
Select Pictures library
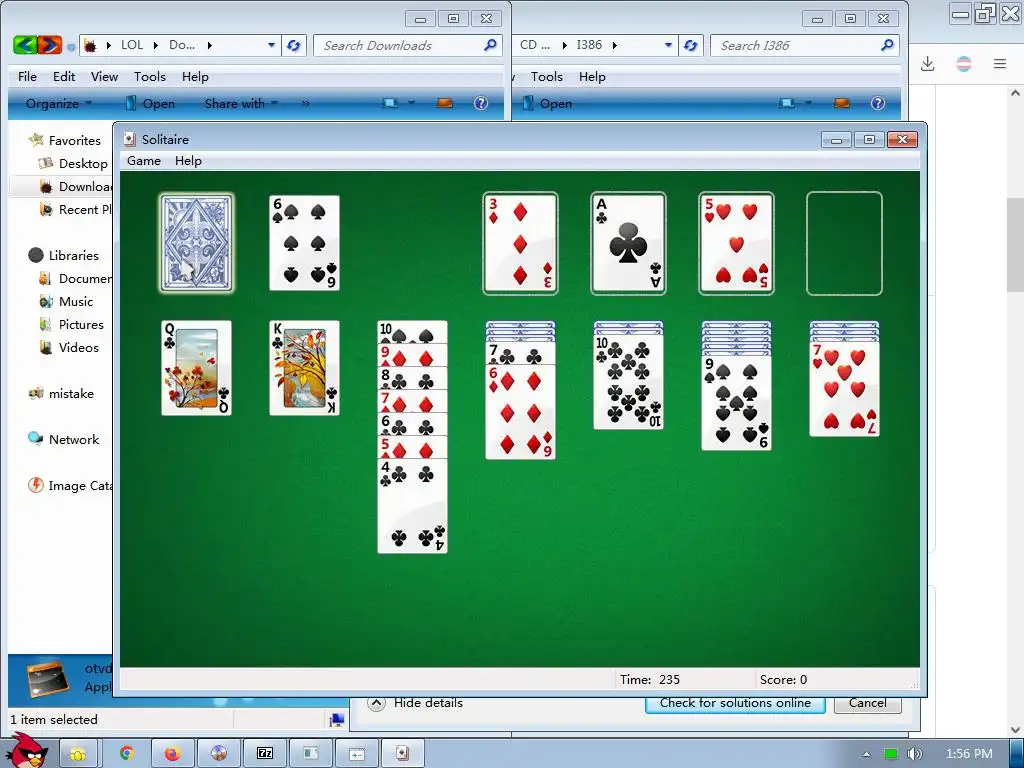(x=81, y=325)
